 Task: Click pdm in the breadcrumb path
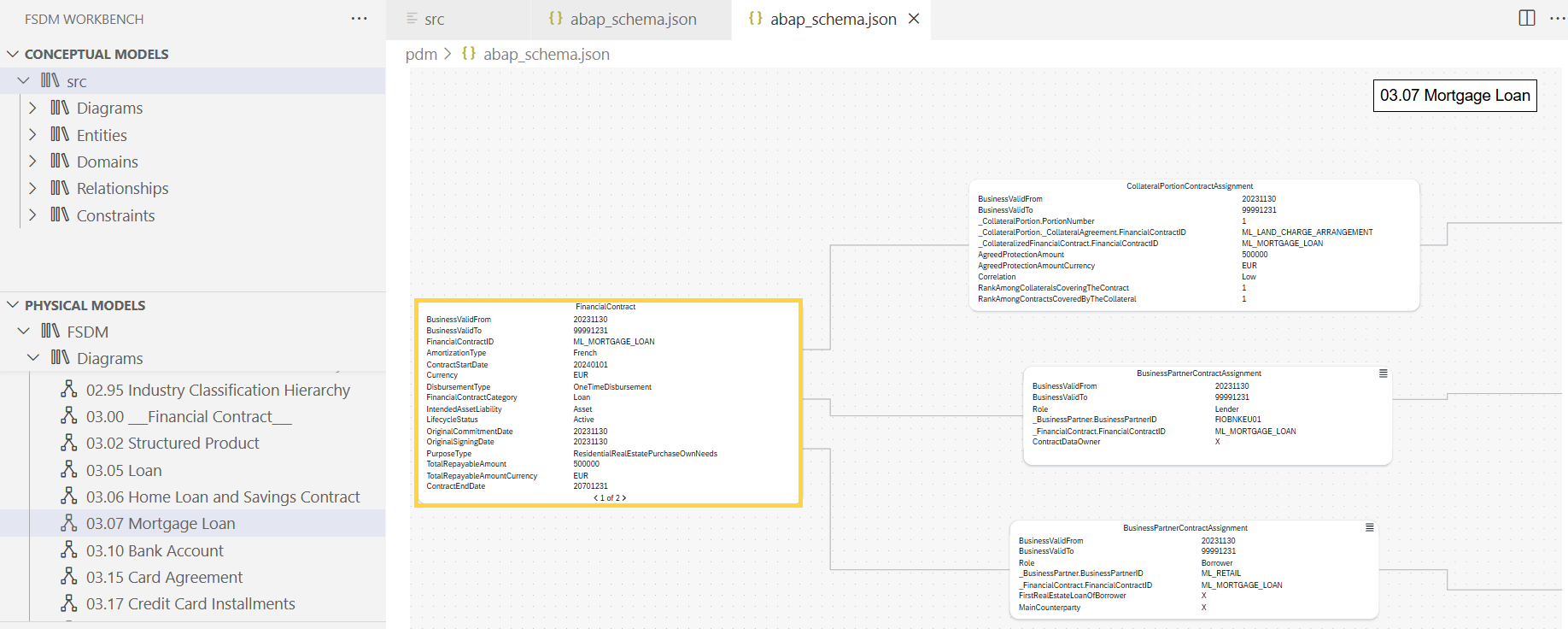pyautogui.click(x=421, y=55)
